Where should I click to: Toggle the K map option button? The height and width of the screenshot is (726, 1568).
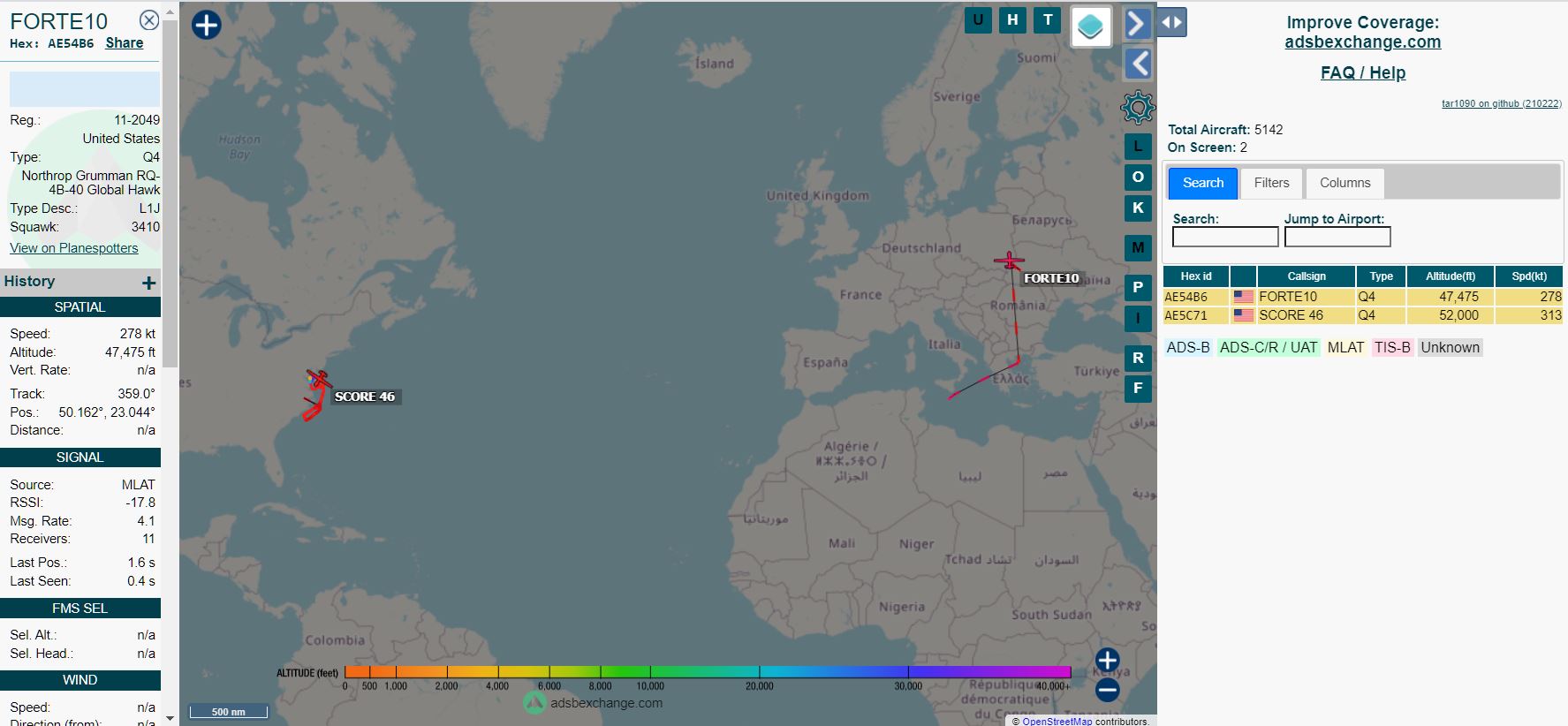1138,208
